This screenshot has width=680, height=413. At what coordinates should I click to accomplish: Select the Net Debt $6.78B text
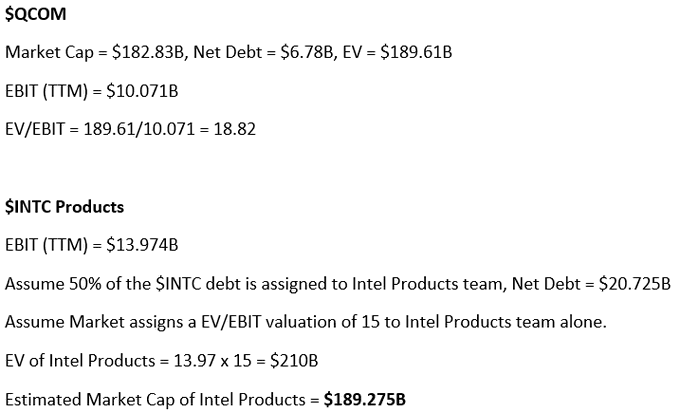point(264,52)
